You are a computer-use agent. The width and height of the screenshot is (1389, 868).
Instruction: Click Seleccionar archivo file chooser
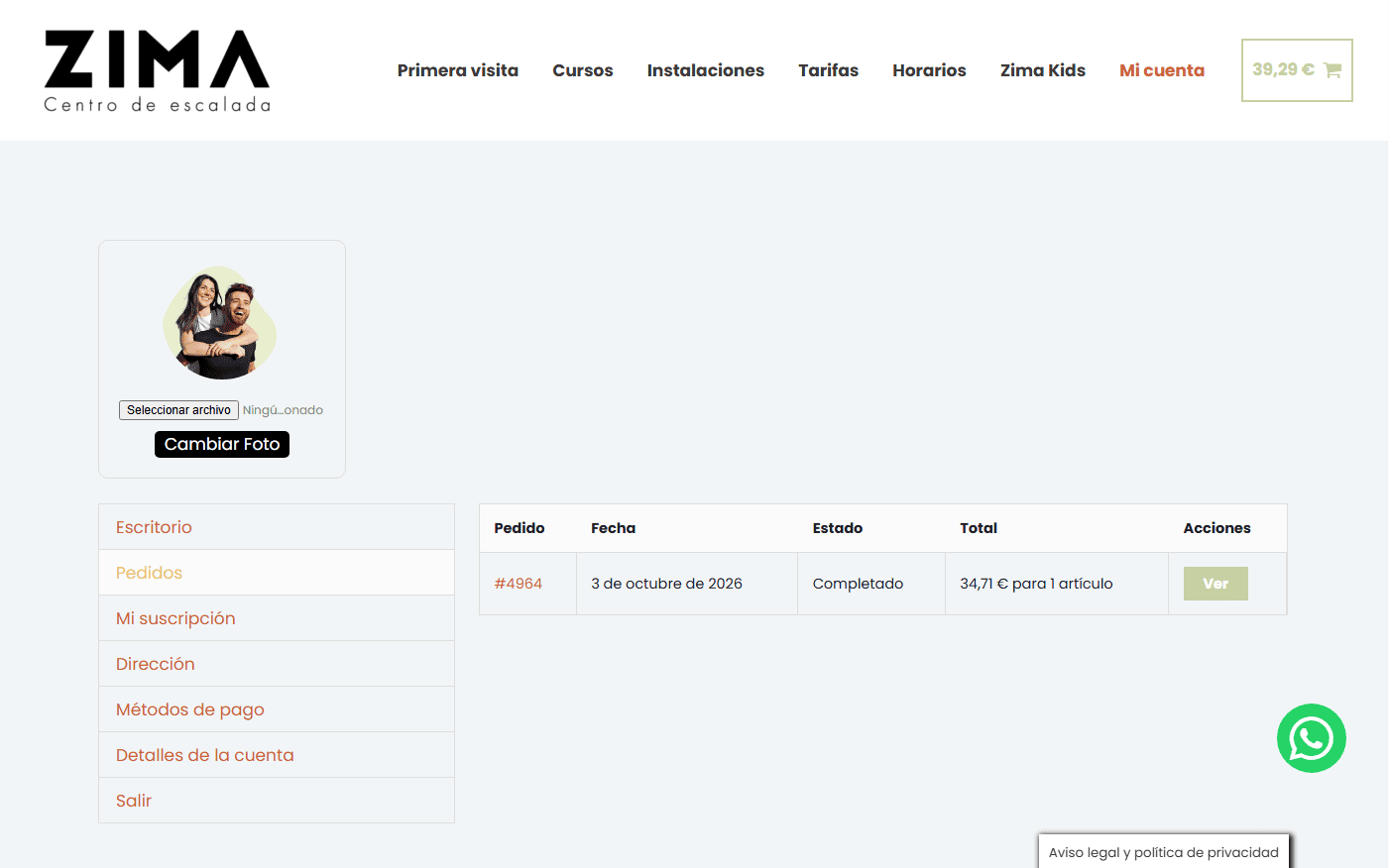178,410
